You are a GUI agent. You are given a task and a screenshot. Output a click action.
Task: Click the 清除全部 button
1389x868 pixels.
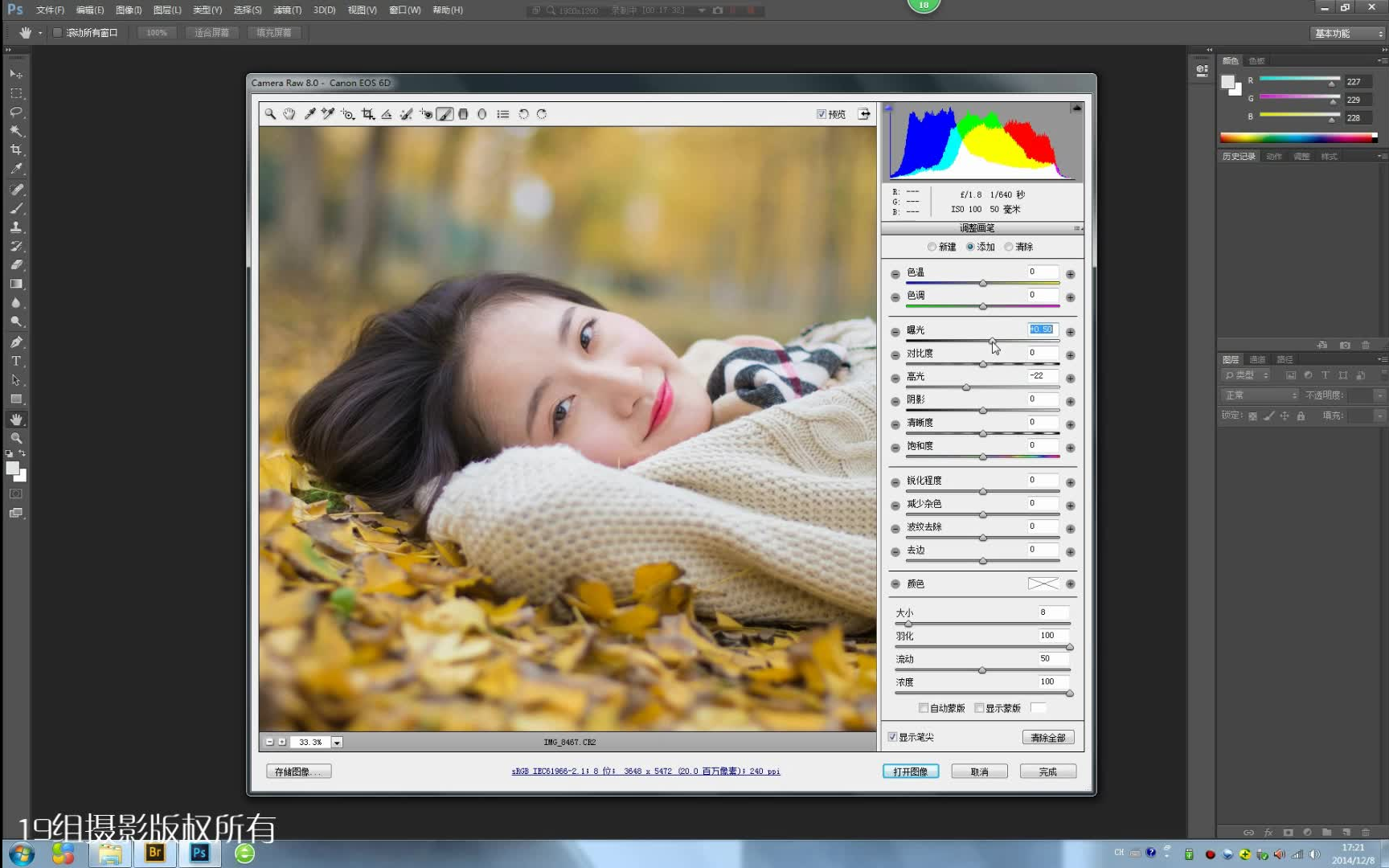(x=1047, y=738)
